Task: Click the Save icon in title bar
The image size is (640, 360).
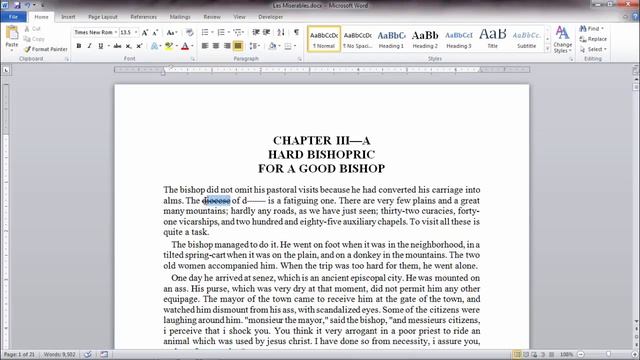Action: pyautogui.click(x=17, y=5)
